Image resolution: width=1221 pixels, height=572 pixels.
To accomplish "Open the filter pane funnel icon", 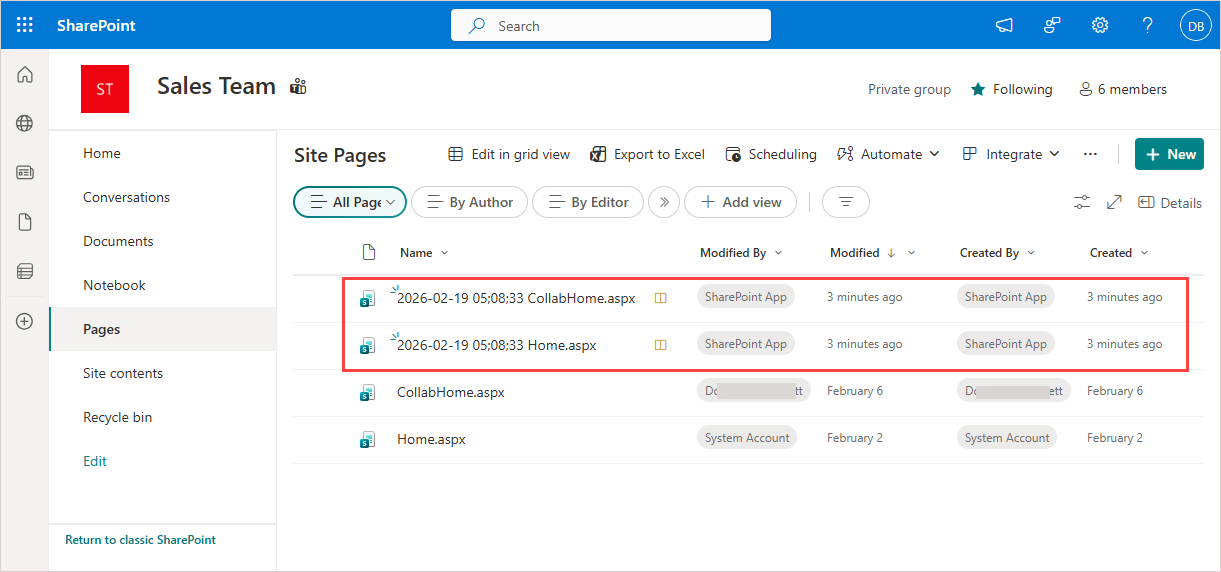I will click(x=846, y=202).
